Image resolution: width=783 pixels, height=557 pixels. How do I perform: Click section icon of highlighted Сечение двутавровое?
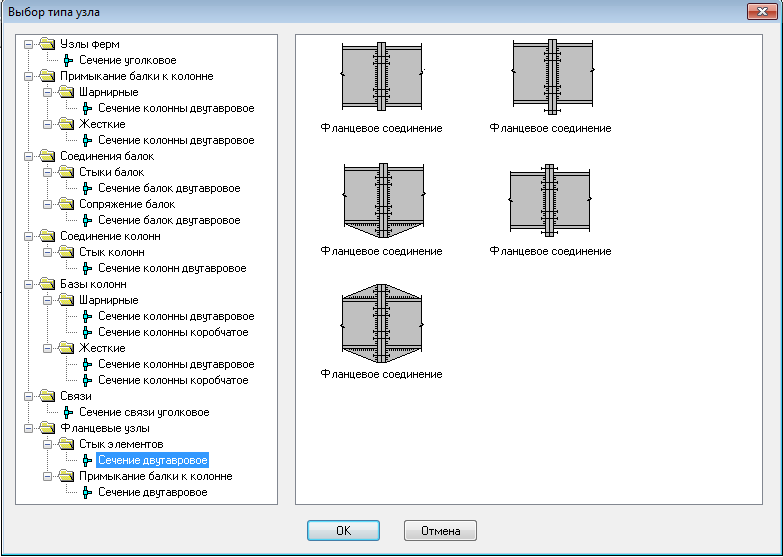point(87,460)
